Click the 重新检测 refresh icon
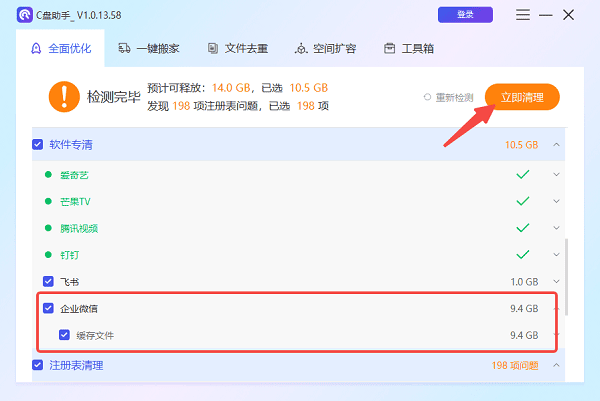The width and height of the screenshot is (600, 401). pyautogui.click(x=427, y=97)
